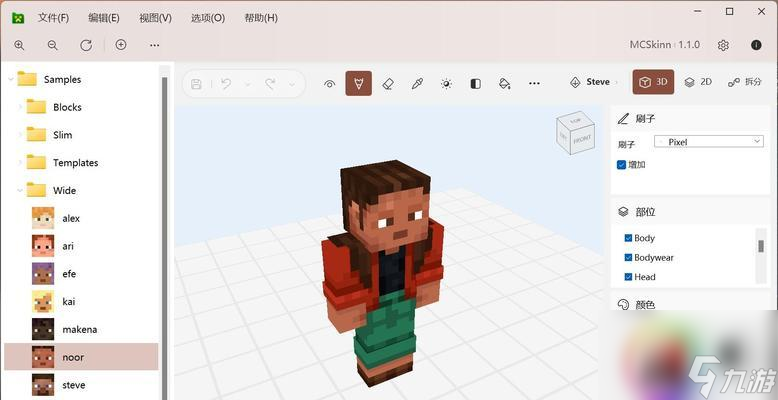
Task: Open the 帮助(H) menu
Action: 261,18
